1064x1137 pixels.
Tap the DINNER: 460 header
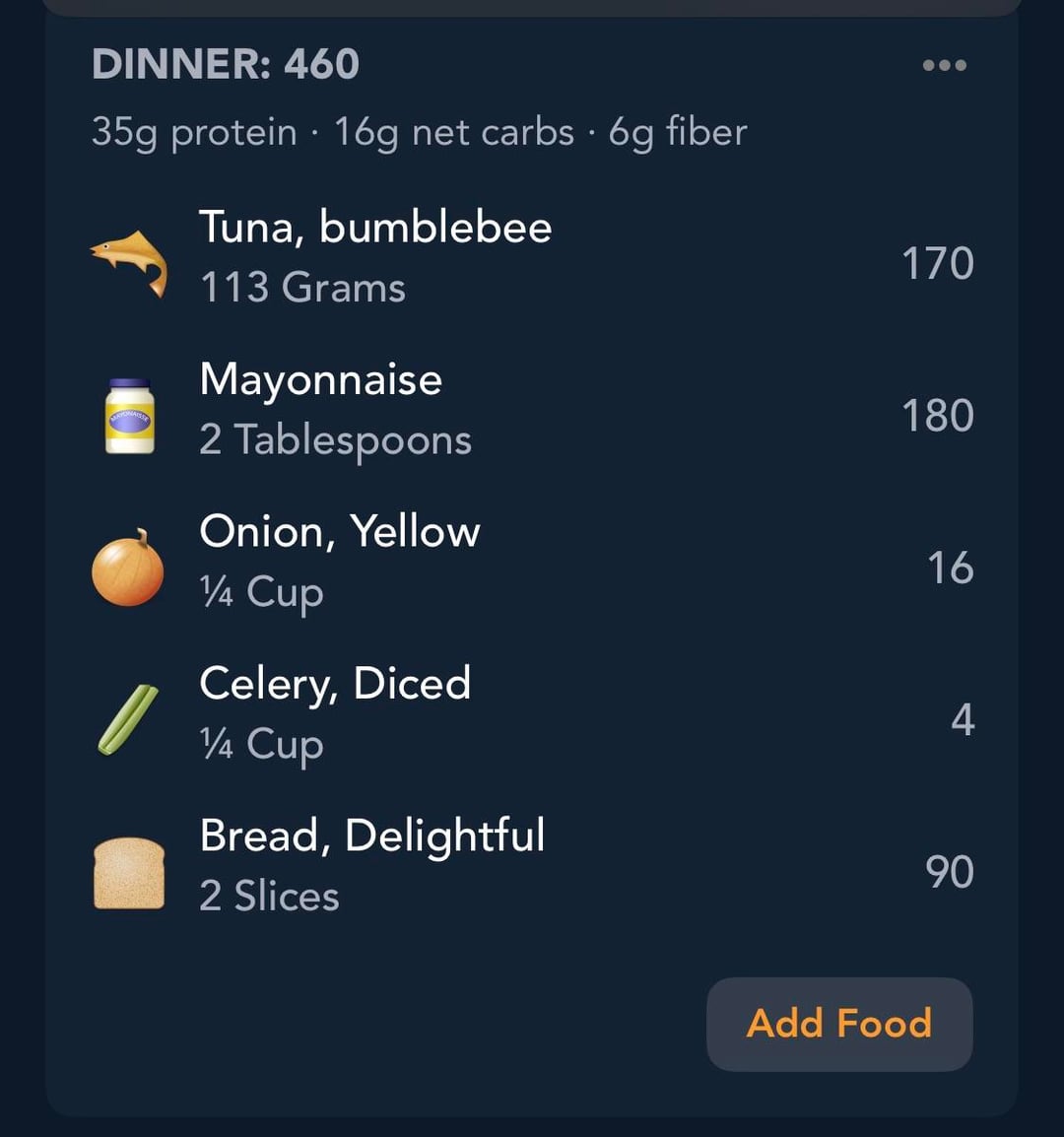point(226,65)
